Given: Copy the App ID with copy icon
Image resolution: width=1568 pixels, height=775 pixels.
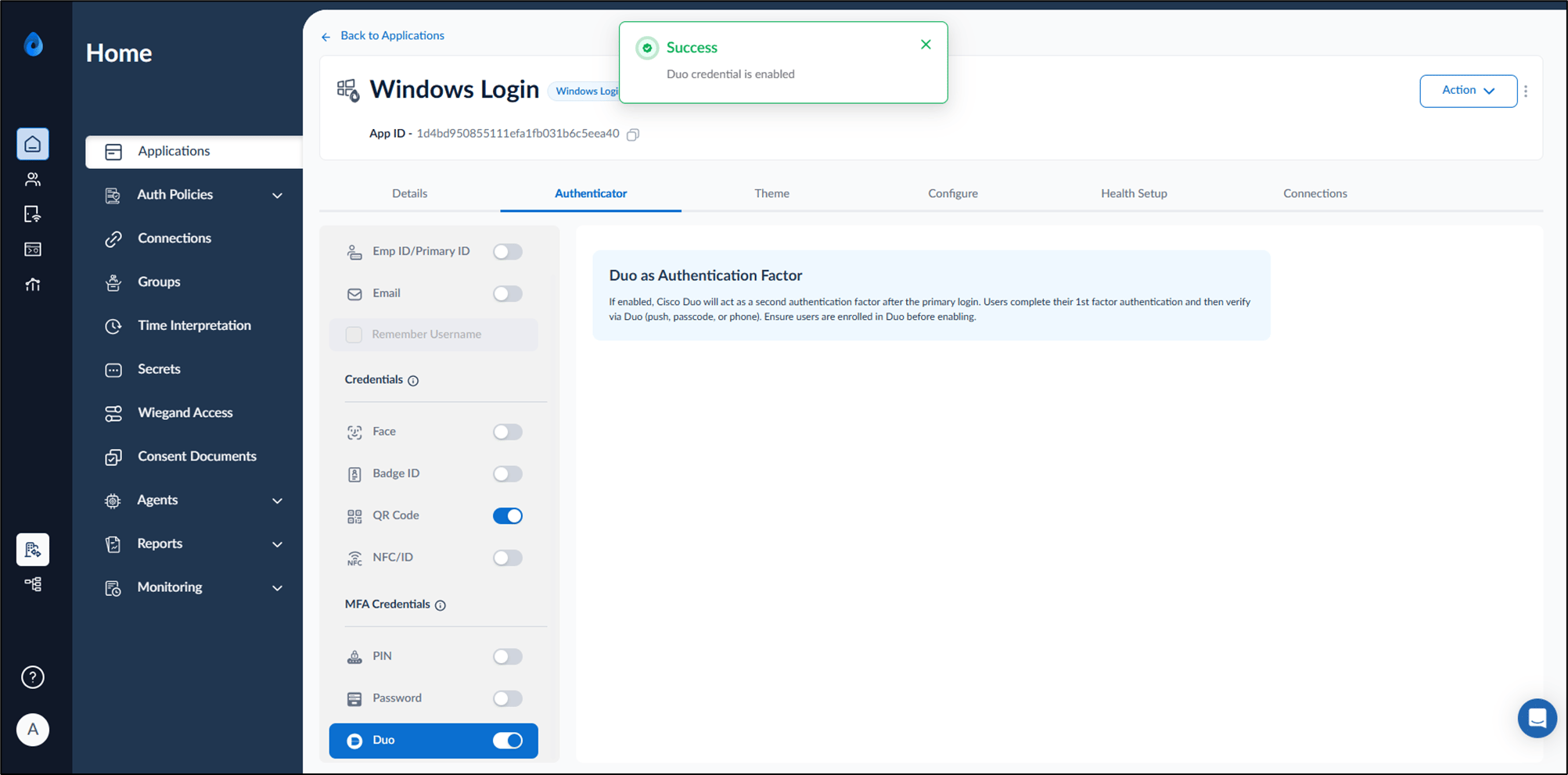Looking at the screenshot, I should [633, 135].
